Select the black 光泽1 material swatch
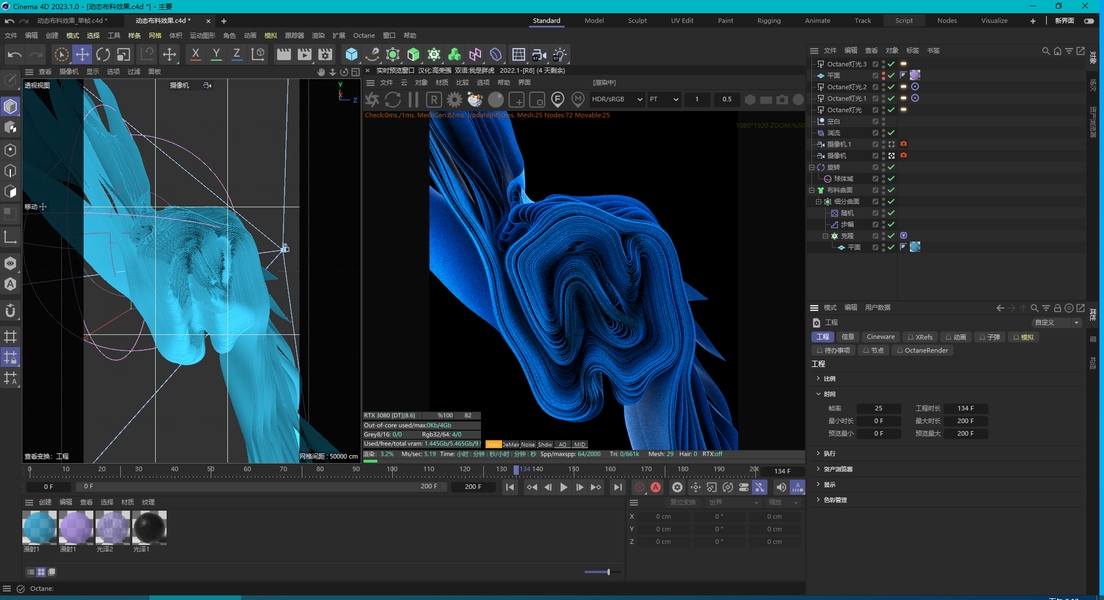 149,527
